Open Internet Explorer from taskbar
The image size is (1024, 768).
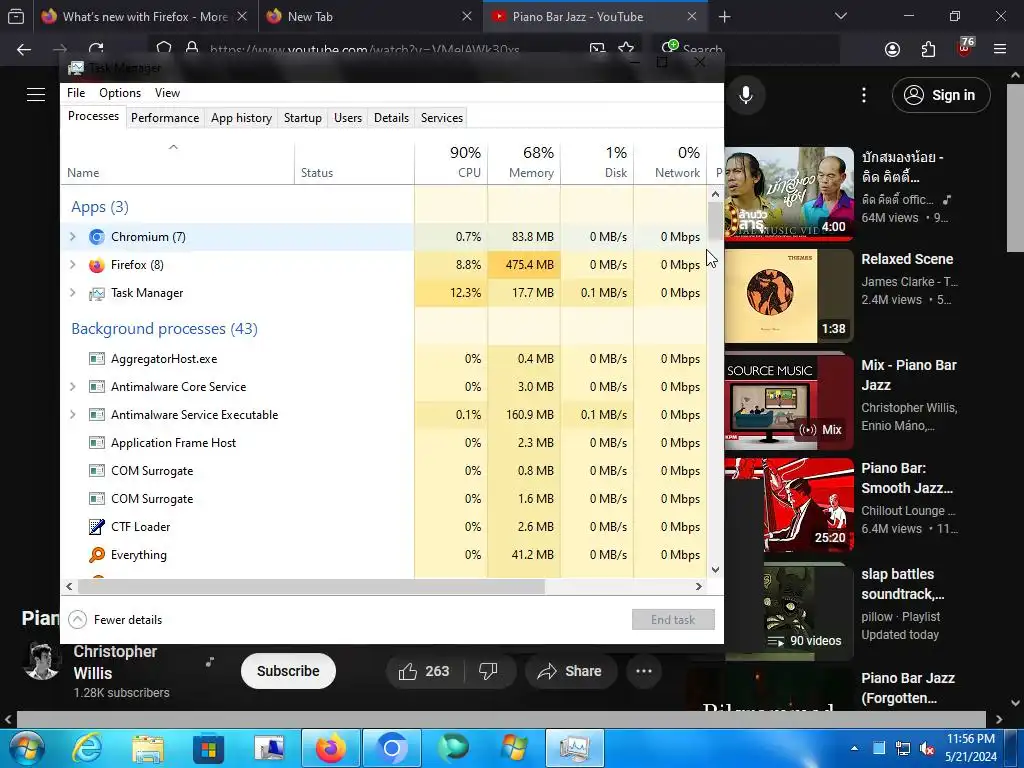click(87, 748)
